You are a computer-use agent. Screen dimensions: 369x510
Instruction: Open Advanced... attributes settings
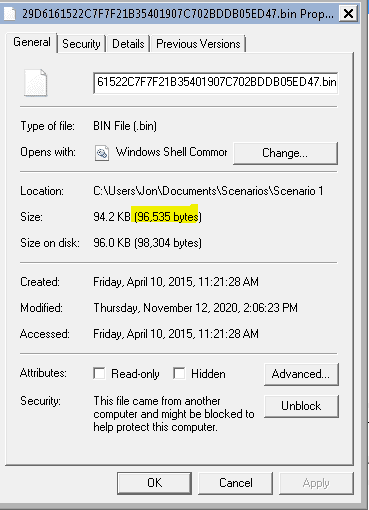point(301,374)
